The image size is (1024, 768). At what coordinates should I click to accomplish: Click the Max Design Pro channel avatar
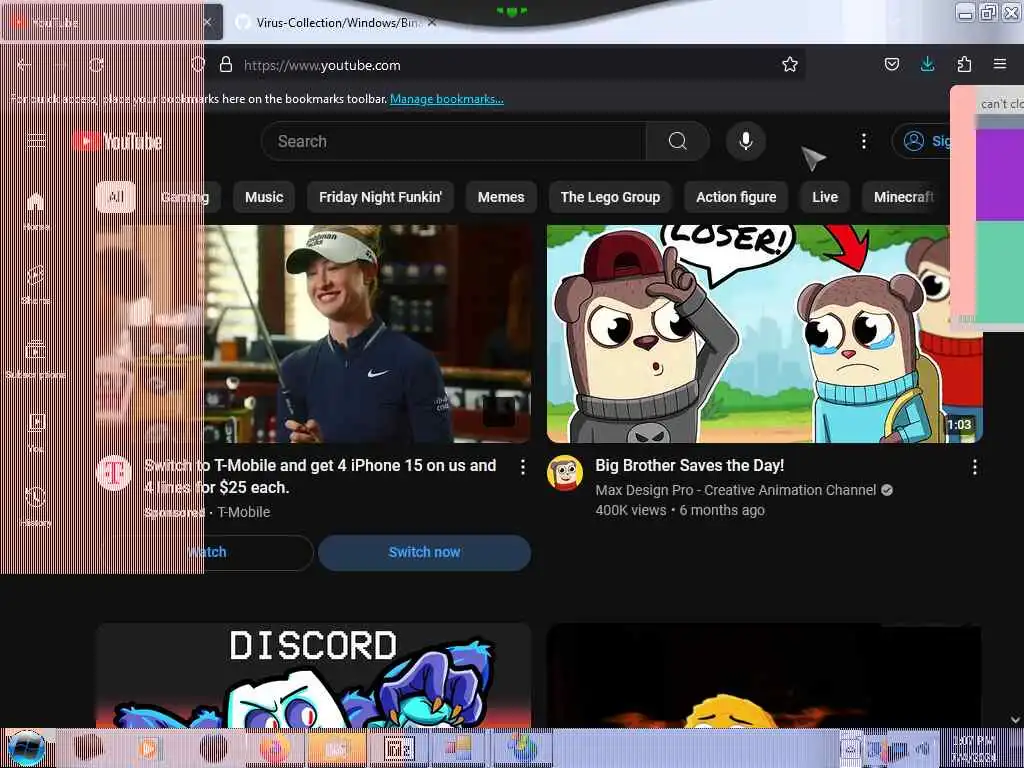coord(565,473)
